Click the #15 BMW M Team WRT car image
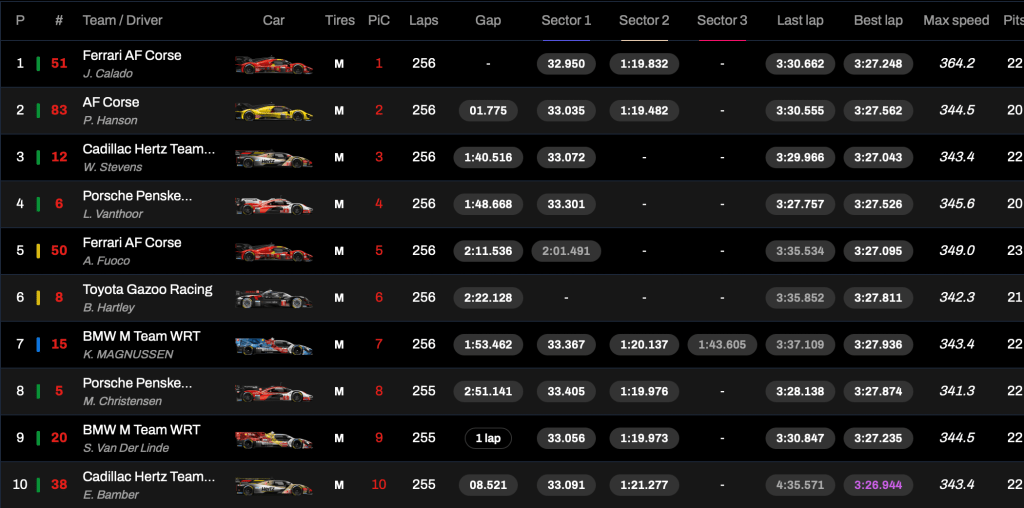 coord(273,345)
